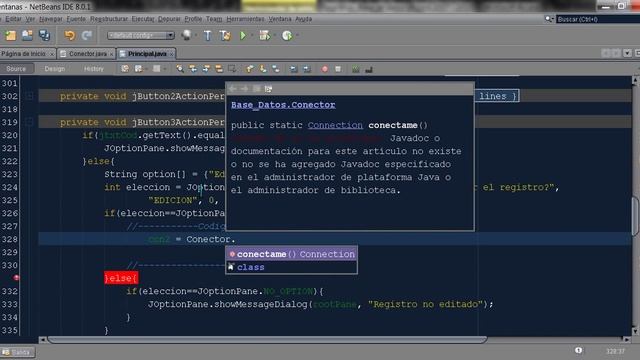Click the profile project icon

[x=287, y=36]
